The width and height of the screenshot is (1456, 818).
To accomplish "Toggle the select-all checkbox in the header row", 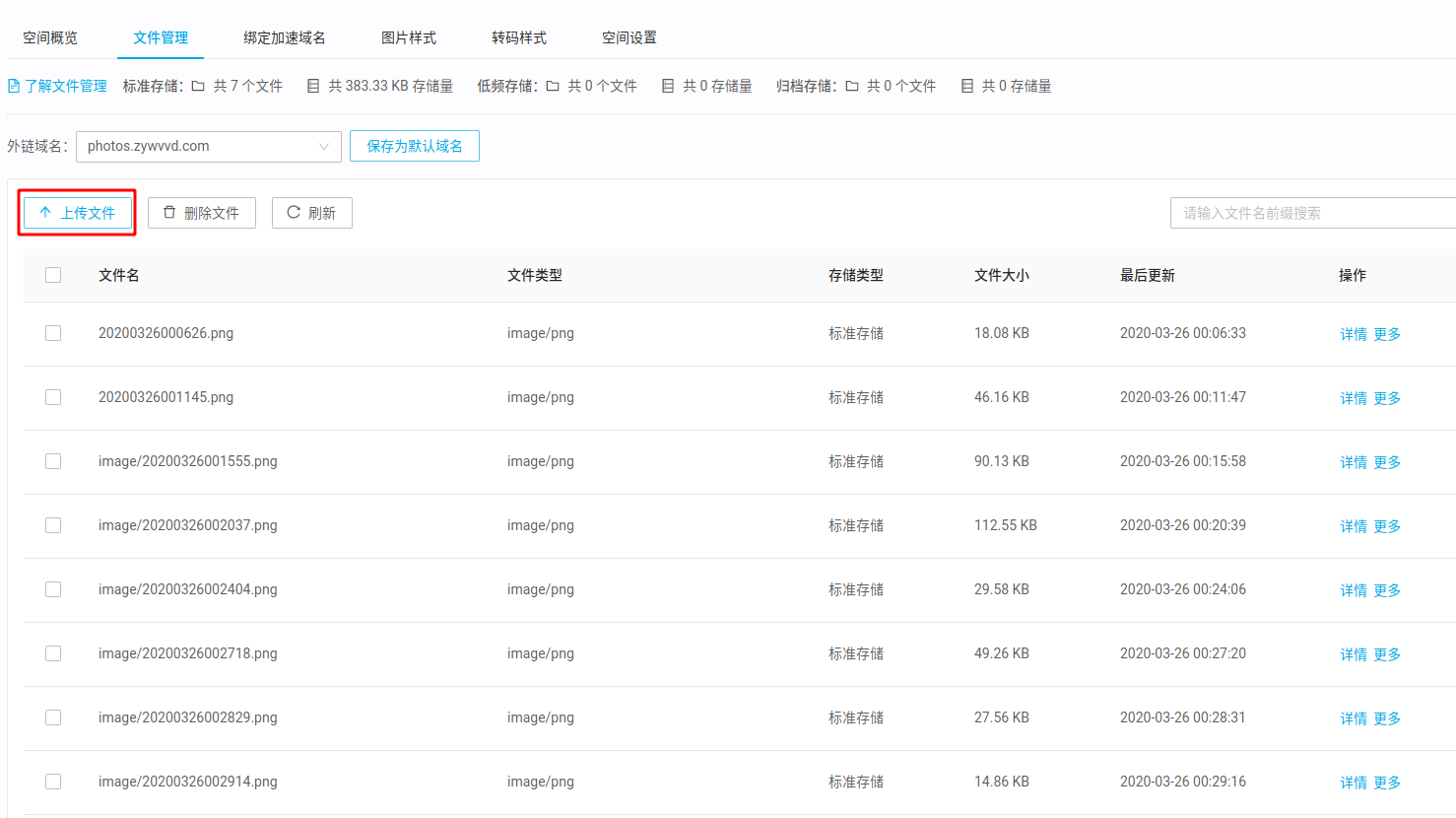I will [53, 275].
